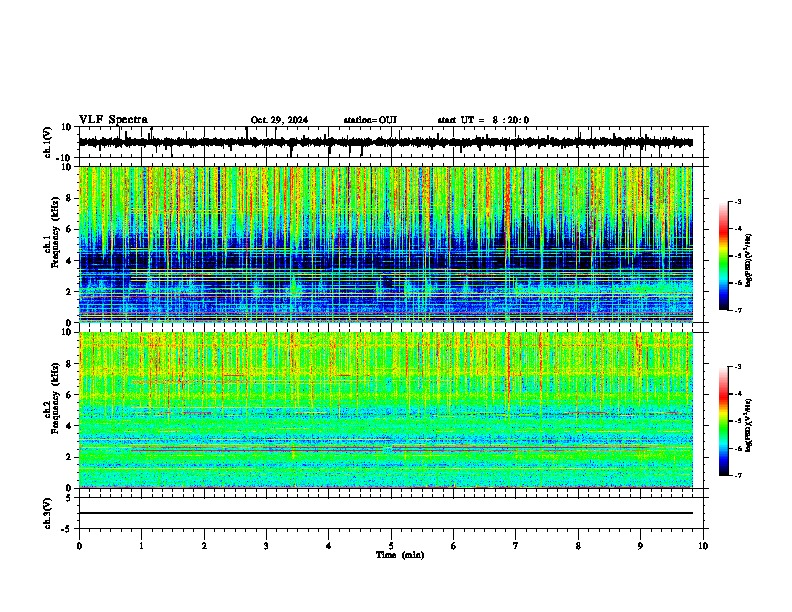
Task: Click the ch.2 color bar log(PSD) label
Action: coord(749,426)
